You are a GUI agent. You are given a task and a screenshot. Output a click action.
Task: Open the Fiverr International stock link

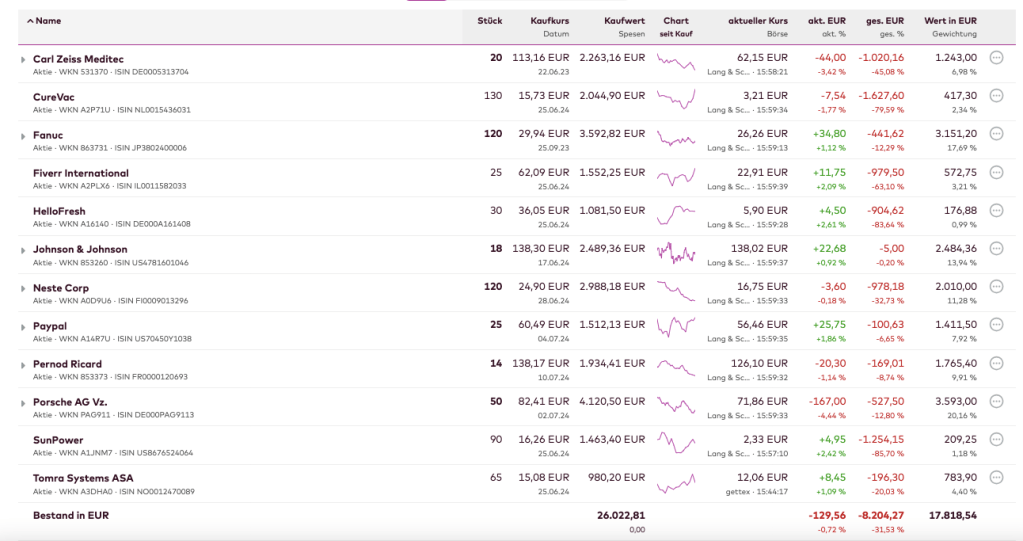[81, 173]
